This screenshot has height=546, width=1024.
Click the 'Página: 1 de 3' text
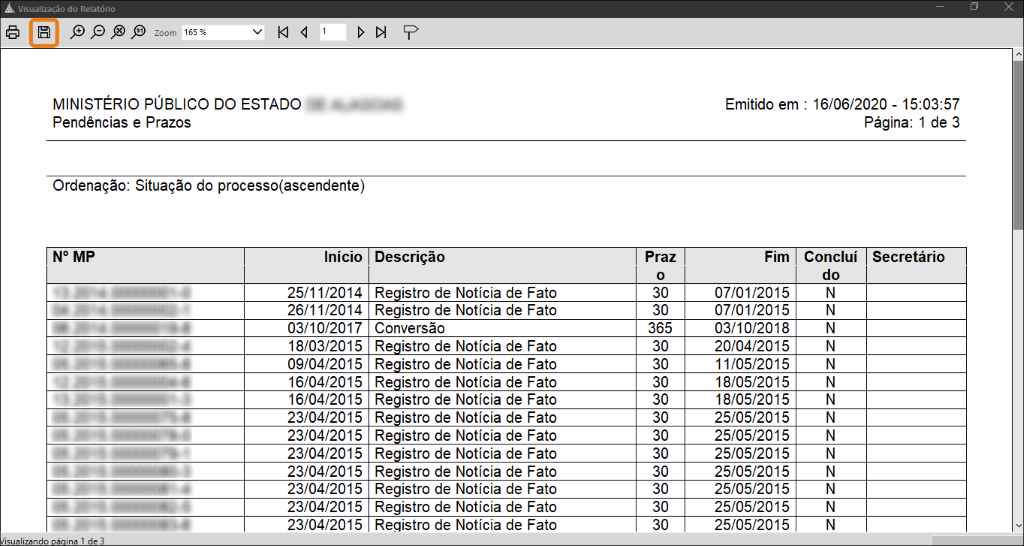pos(912,122)
